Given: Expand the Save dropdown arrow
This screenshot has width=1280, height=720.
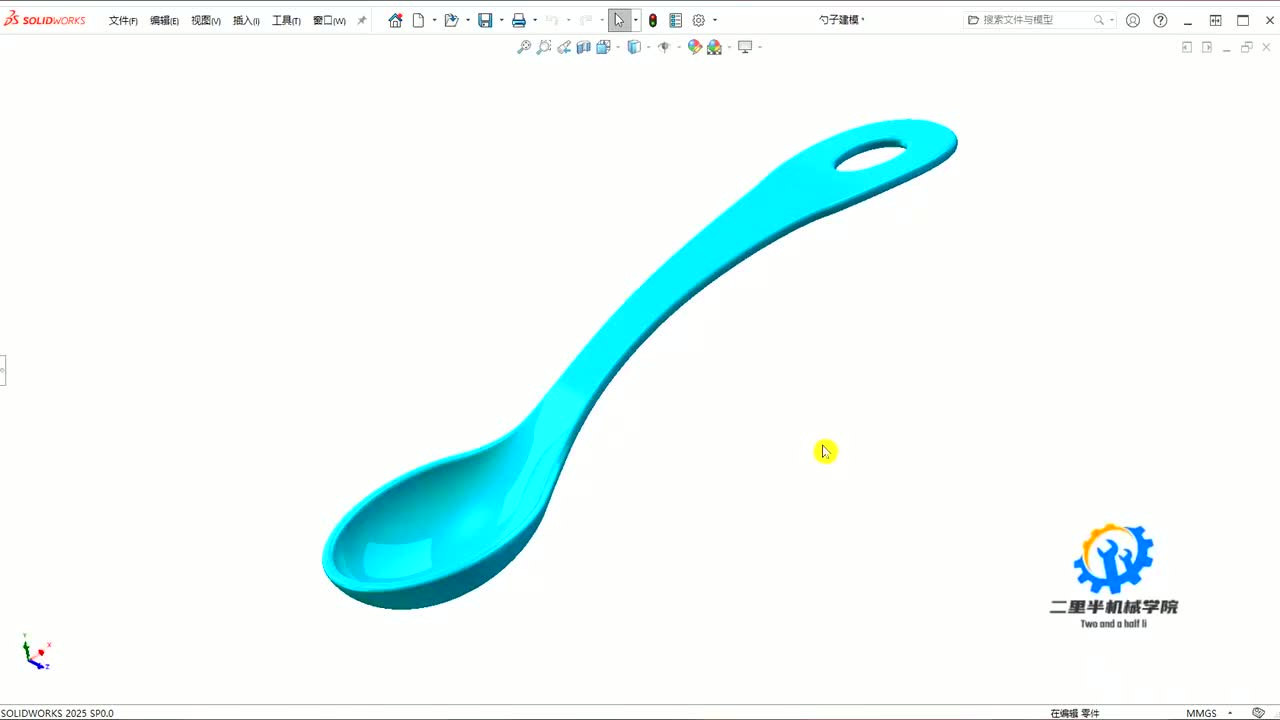Looking at the screenshot, I should pyautogui.click(x=501, y=20).
